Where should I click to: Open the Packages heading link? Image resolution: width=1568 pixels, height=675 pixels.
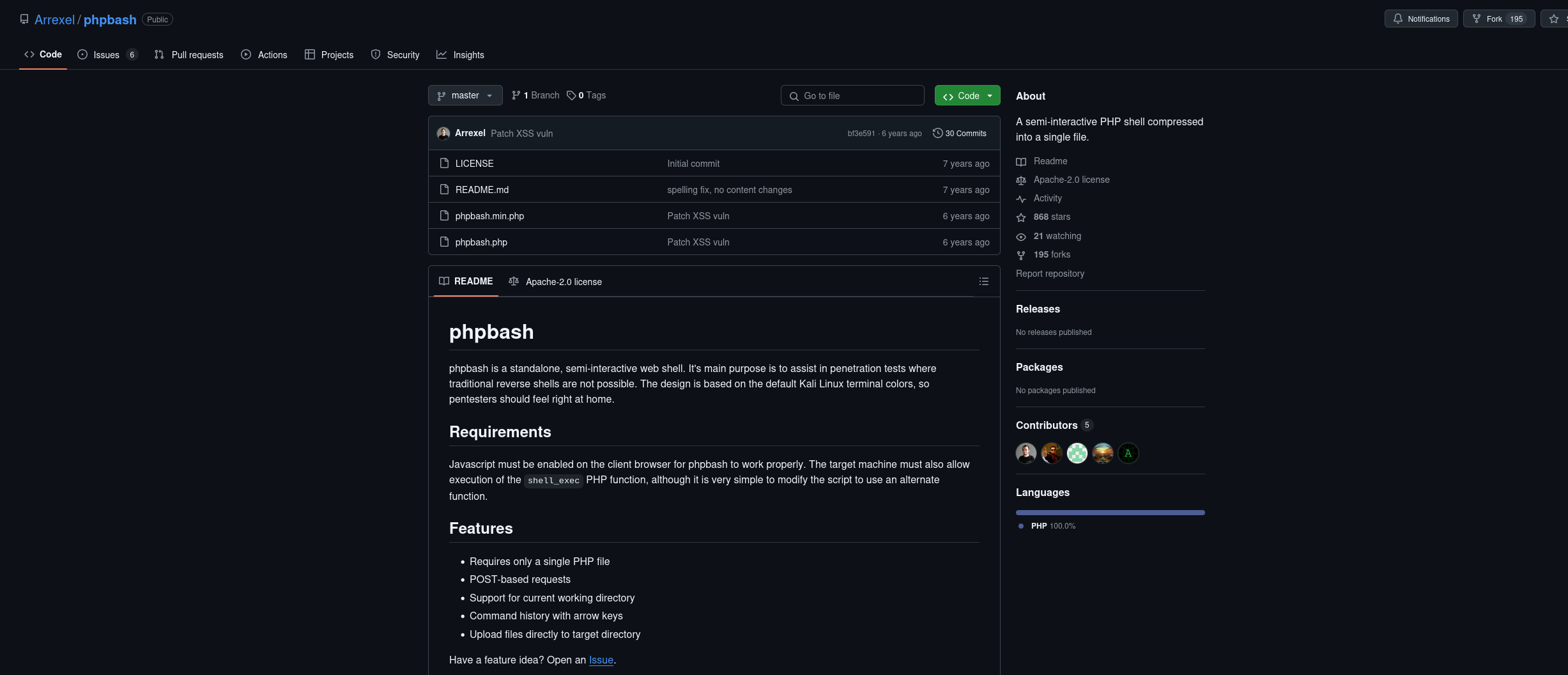[x=1039, y=367]
